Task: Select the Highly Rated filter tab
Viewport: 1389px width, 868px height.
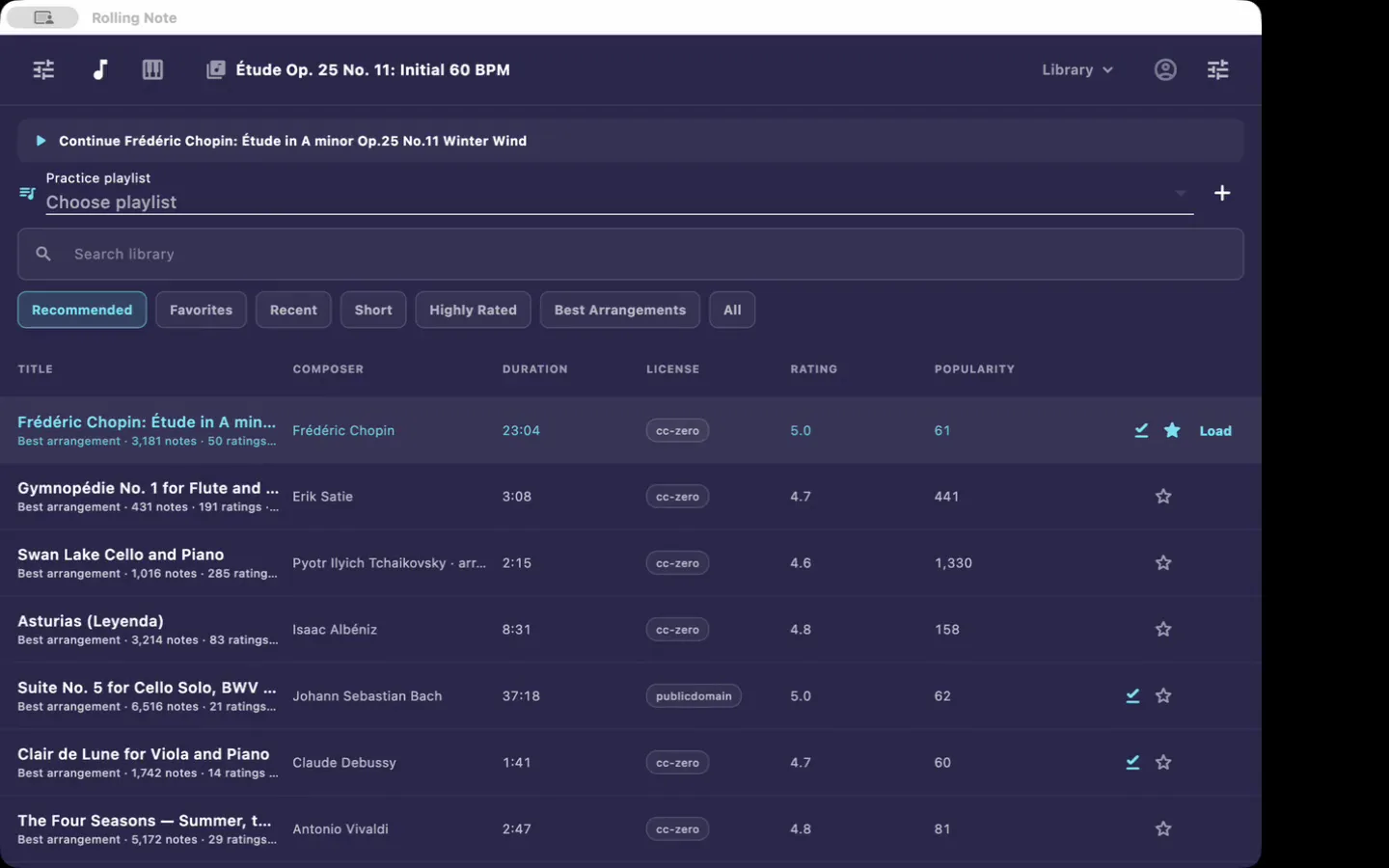Action: (x=473, y=310)
